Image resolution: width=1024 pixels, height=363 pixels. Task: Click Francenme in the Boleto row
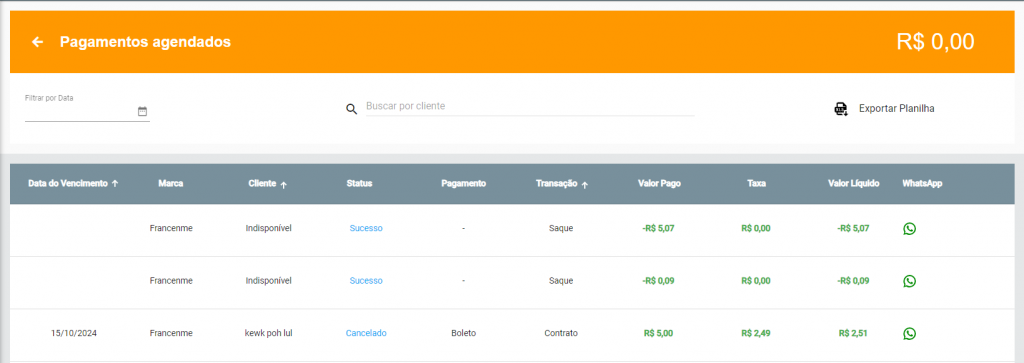click(x=171, y=333)
